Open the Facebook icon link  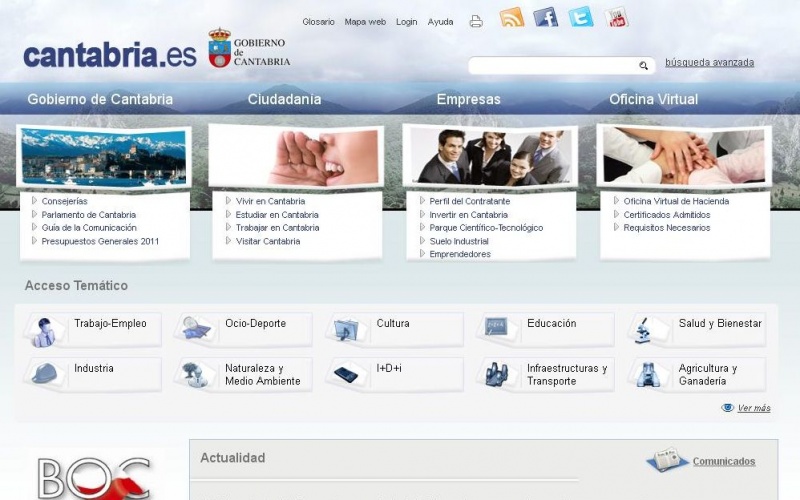pos(545,17)
